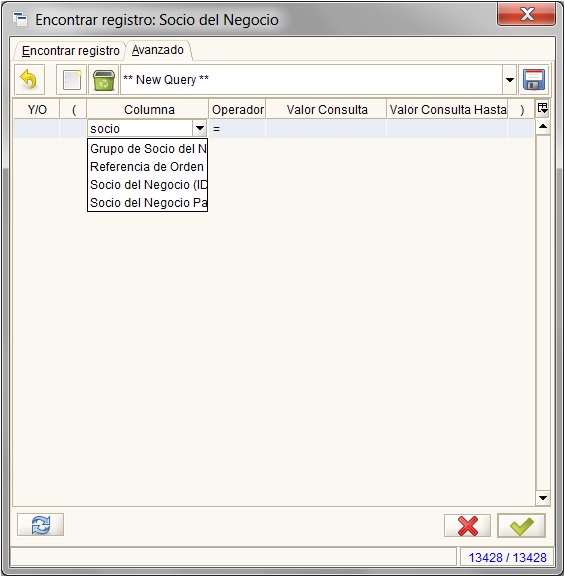Click the operator cell showing equals sign

pyautogui.click(x=237, y=128)
